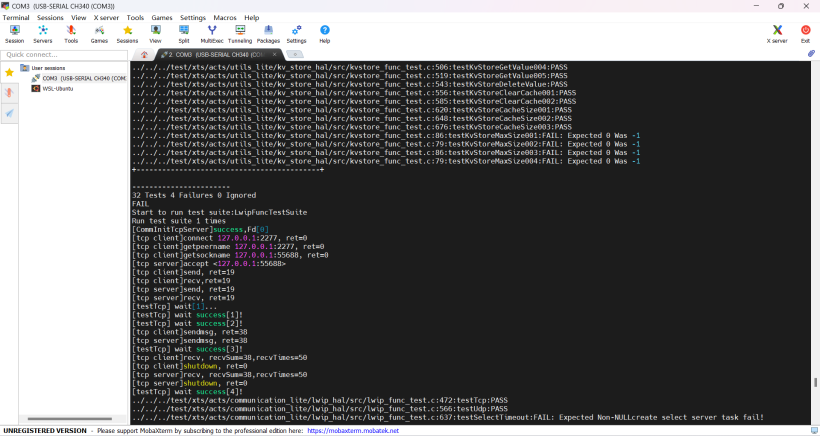
Task: Follow the mobaxterm.mobatek.net link
Action: [x=353, y=431]
